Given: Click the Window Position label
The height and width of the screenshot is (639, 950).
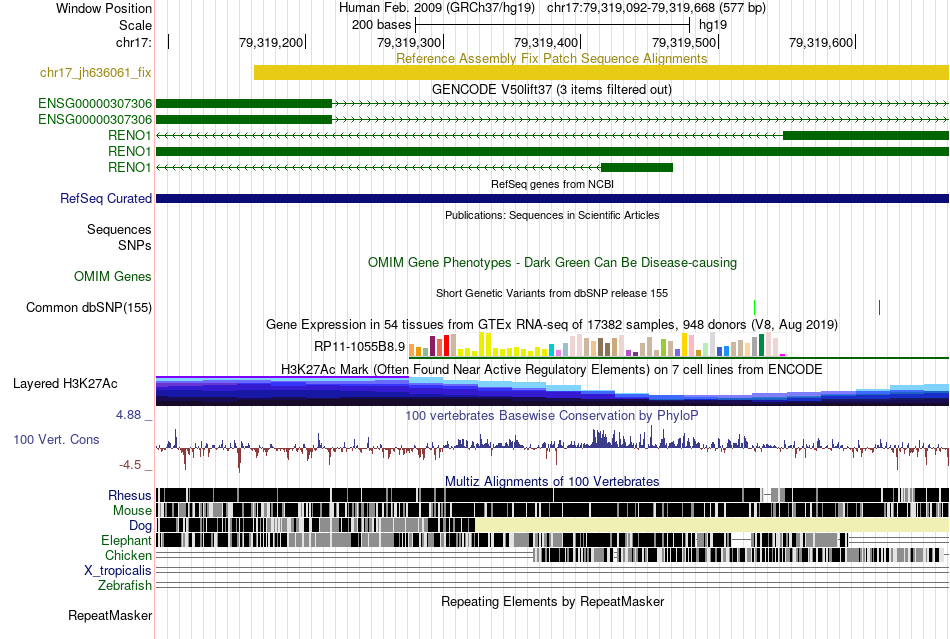Looking at the screenshot, I should (104, 8).
